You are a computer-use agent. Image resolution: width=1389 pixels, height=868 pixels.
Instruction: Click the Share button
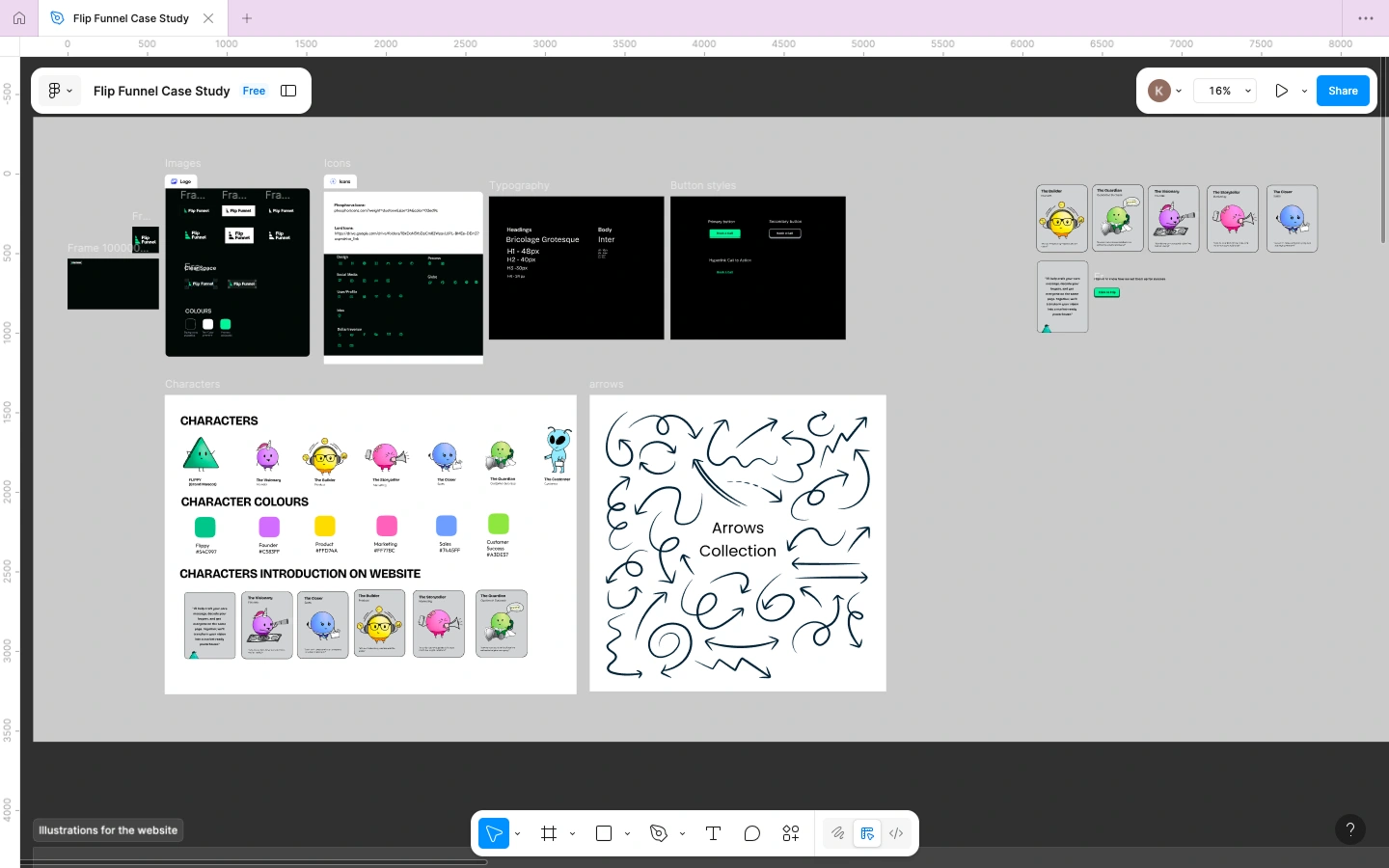point(1342,90)
